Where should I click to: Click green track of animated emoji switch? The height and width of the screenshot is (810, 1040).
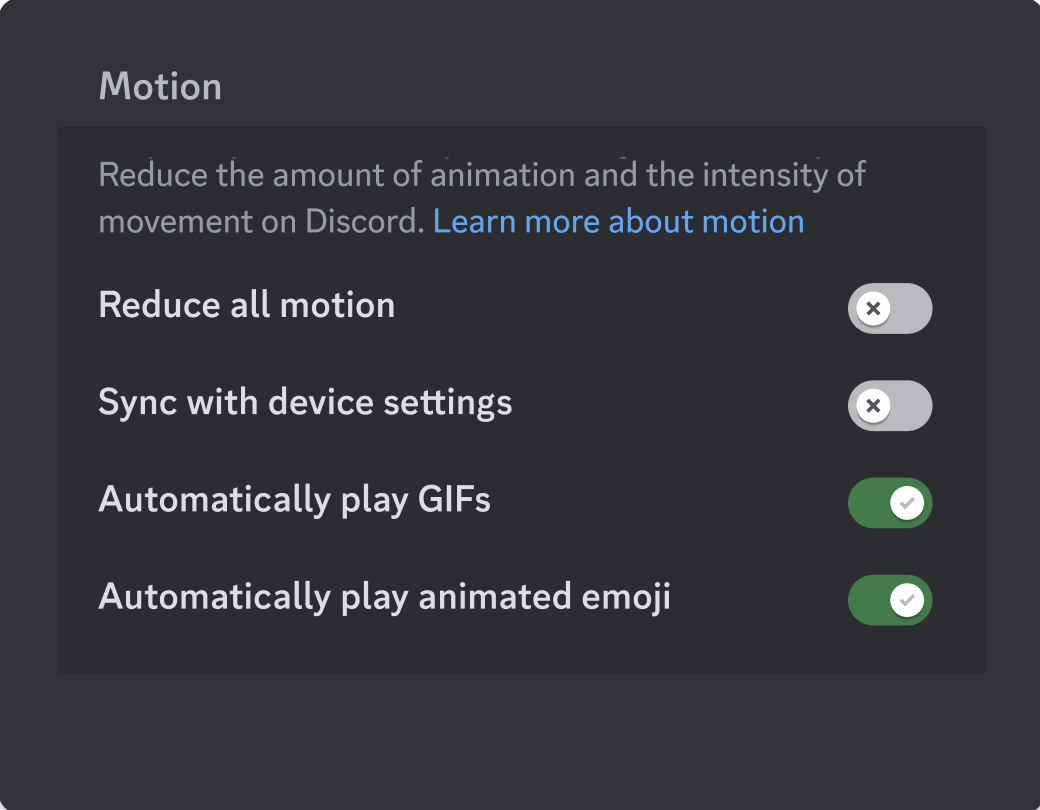[x=866, y=600]
